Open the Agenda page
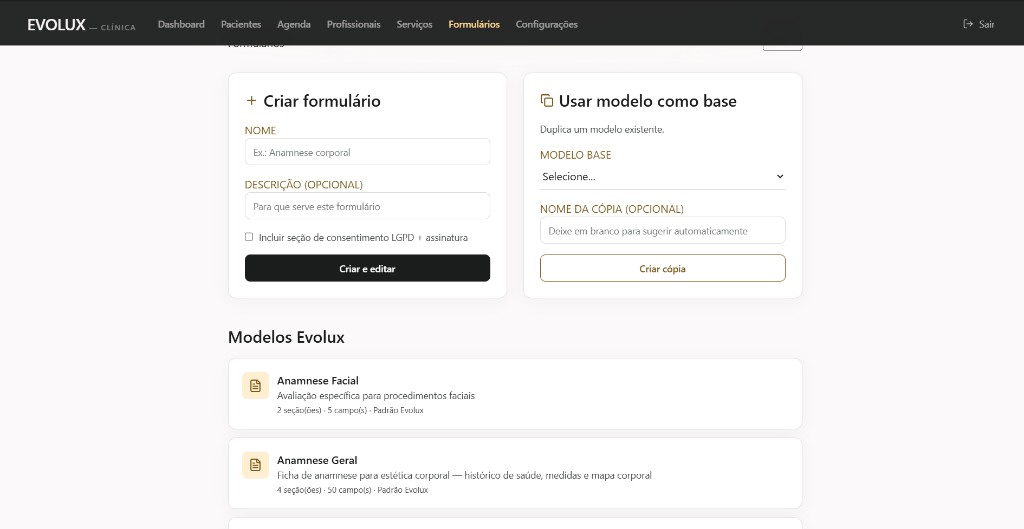The height and width of the screenshot is (529, 1024). (x=294, y=24)
